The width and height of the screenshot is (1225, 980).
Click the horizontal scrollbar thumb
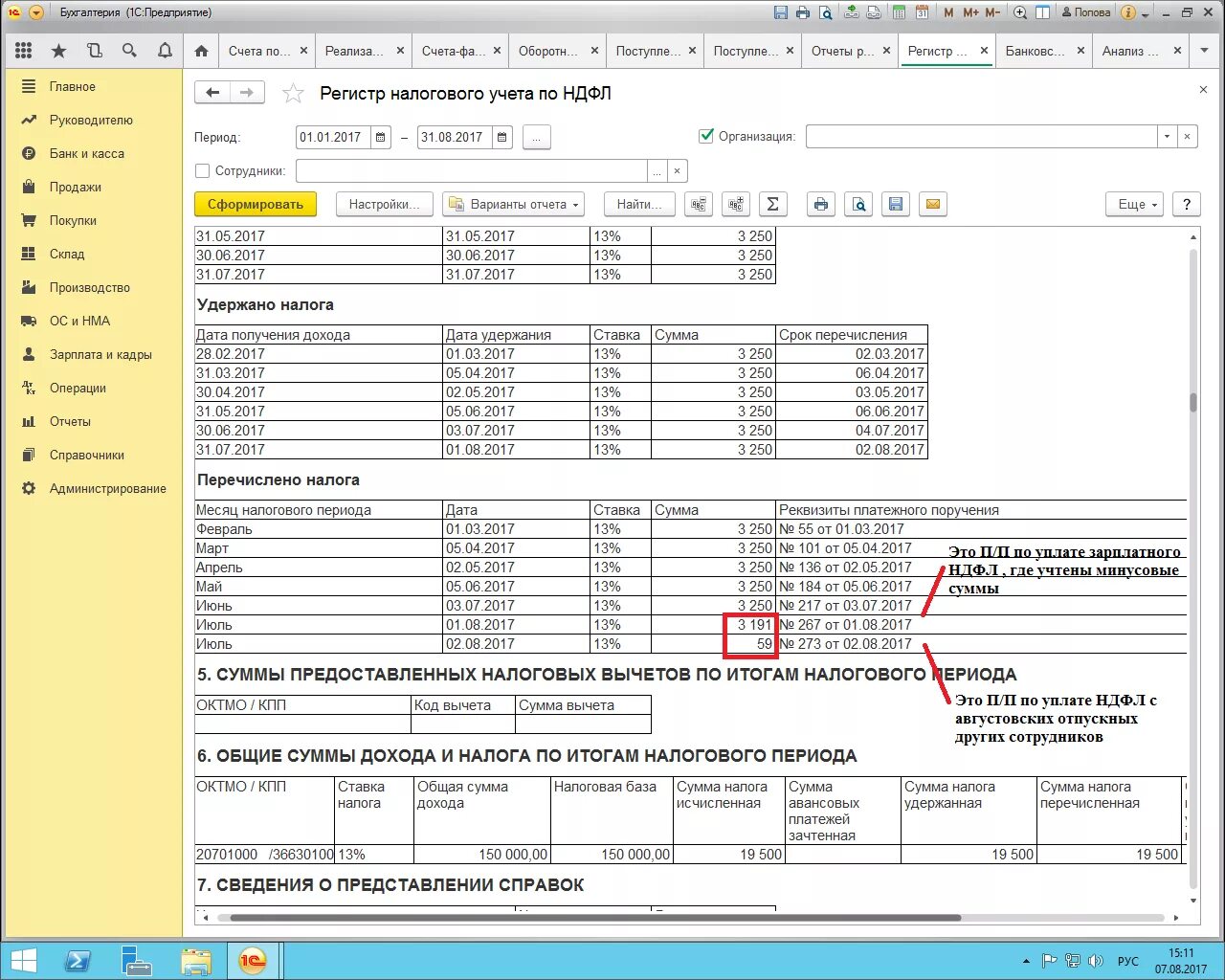click(x=595, y=918)
